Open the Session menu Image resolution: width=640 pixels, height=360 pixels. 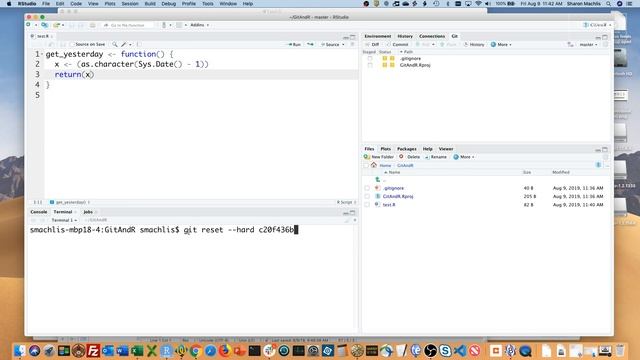130,4
